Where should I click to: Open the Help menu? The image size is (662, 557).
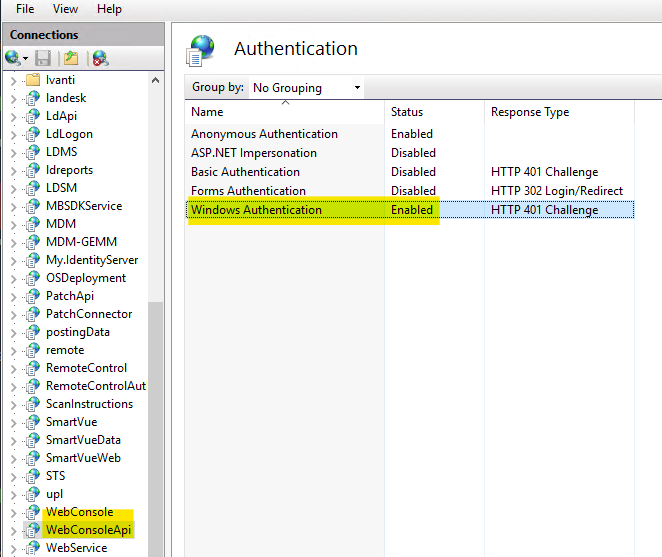point(109,9)
